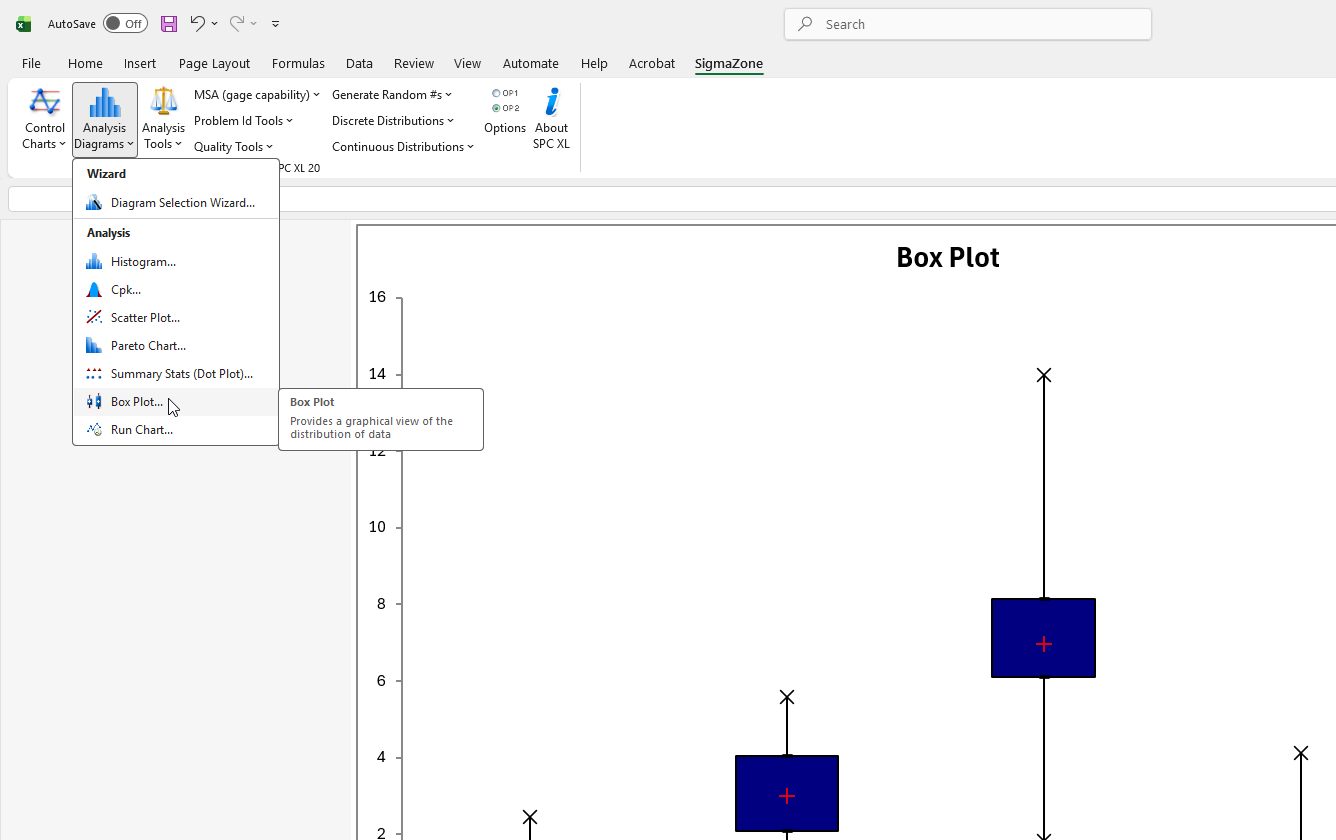Open the Cpk analysis tool
This screenshot has width=1336, height=840.
(124, 289)
